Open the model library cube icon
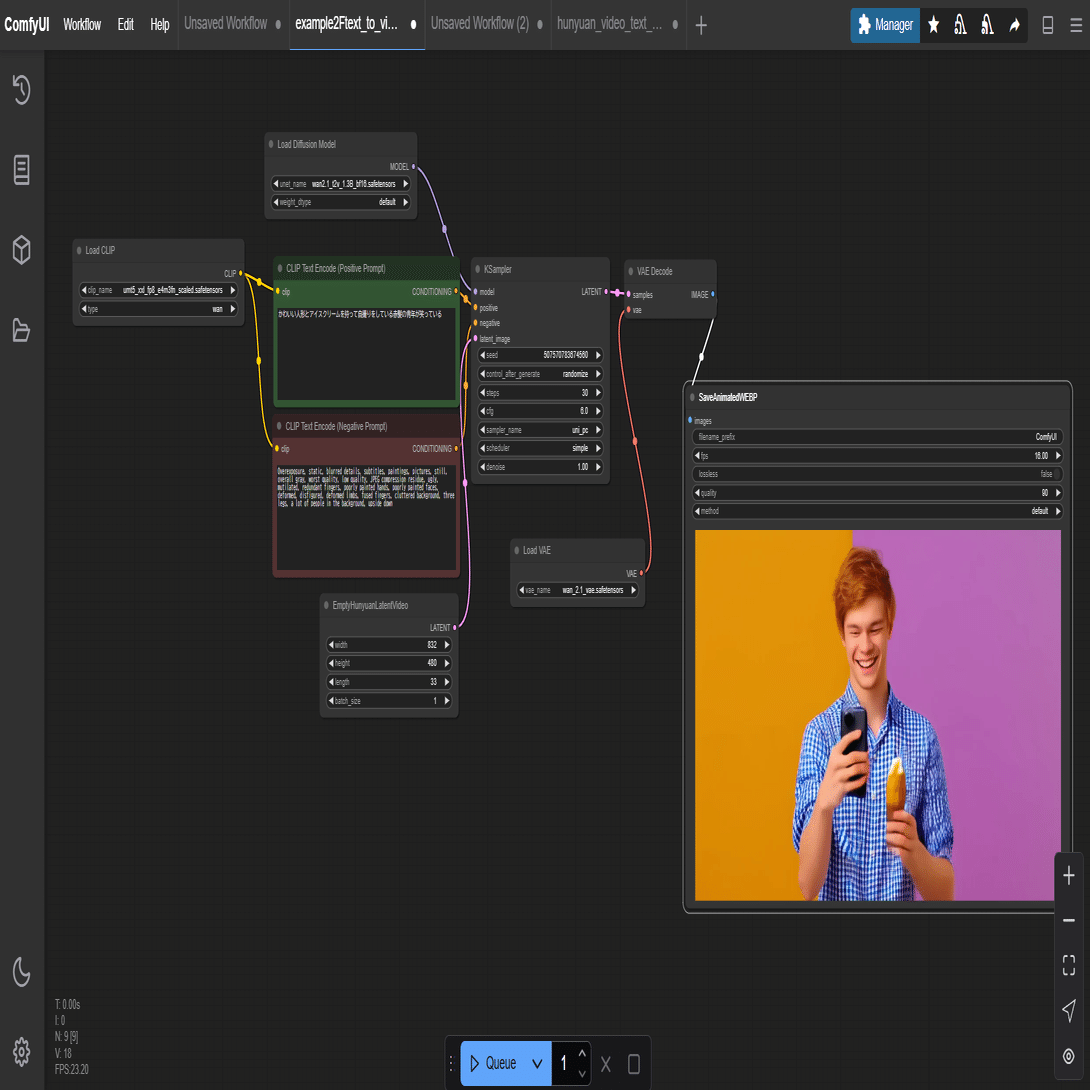 tap(22, 250)
